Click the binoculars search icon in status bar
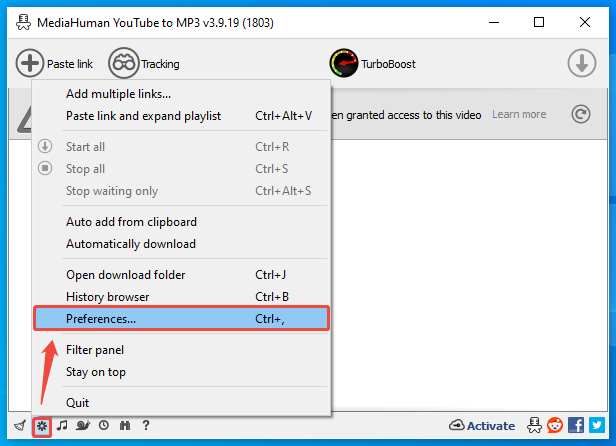The image size is (616, 446). point(125,425)
